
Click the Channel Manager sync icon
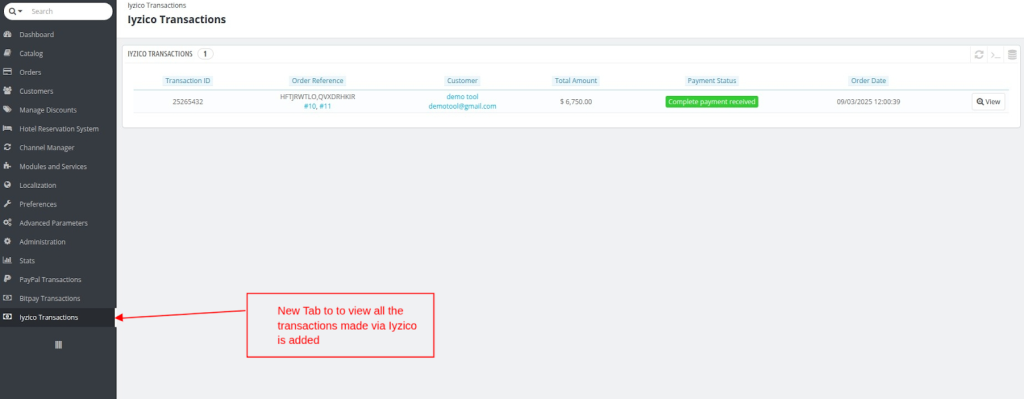point(7,148)
